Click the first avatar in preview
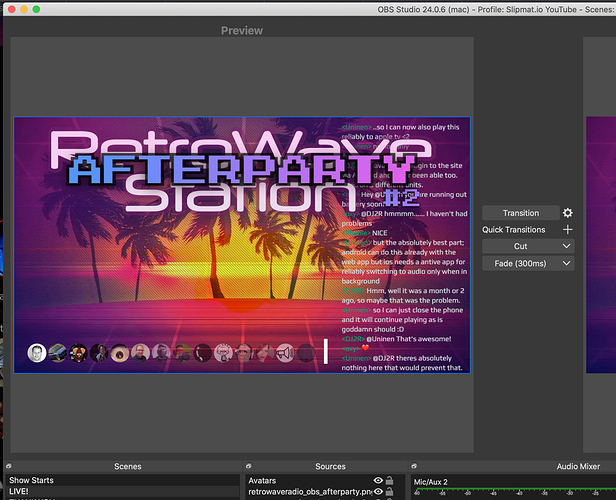 pos(37,353)
